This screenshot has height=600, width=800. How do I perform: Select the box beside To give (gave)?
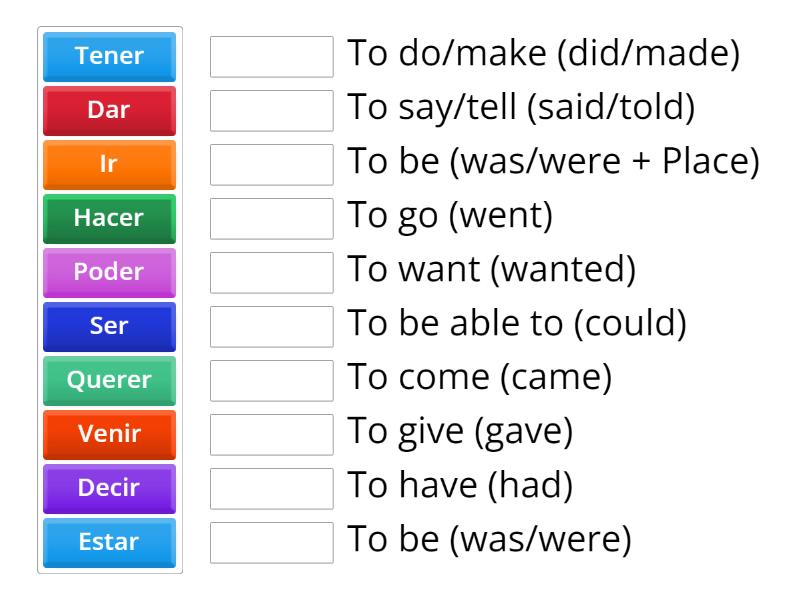click(x=273, y=435)
